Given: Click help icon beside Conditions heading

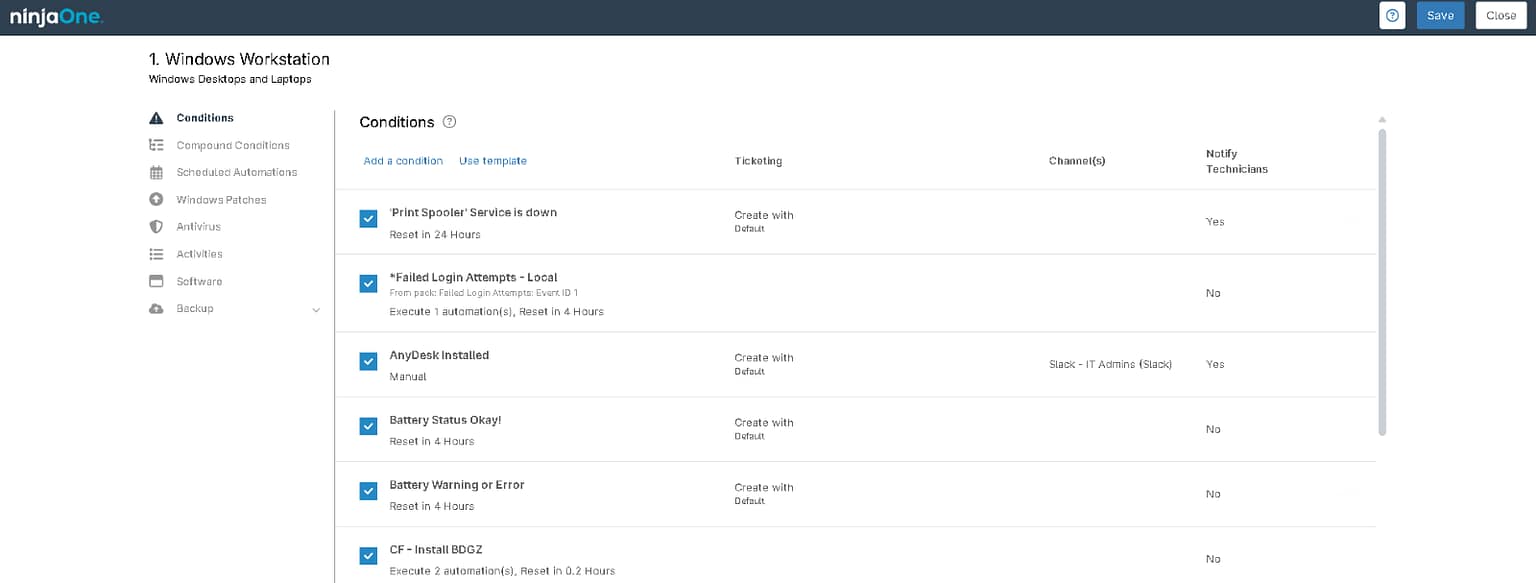Looking at the screenshot, I should tap(449, 122).
